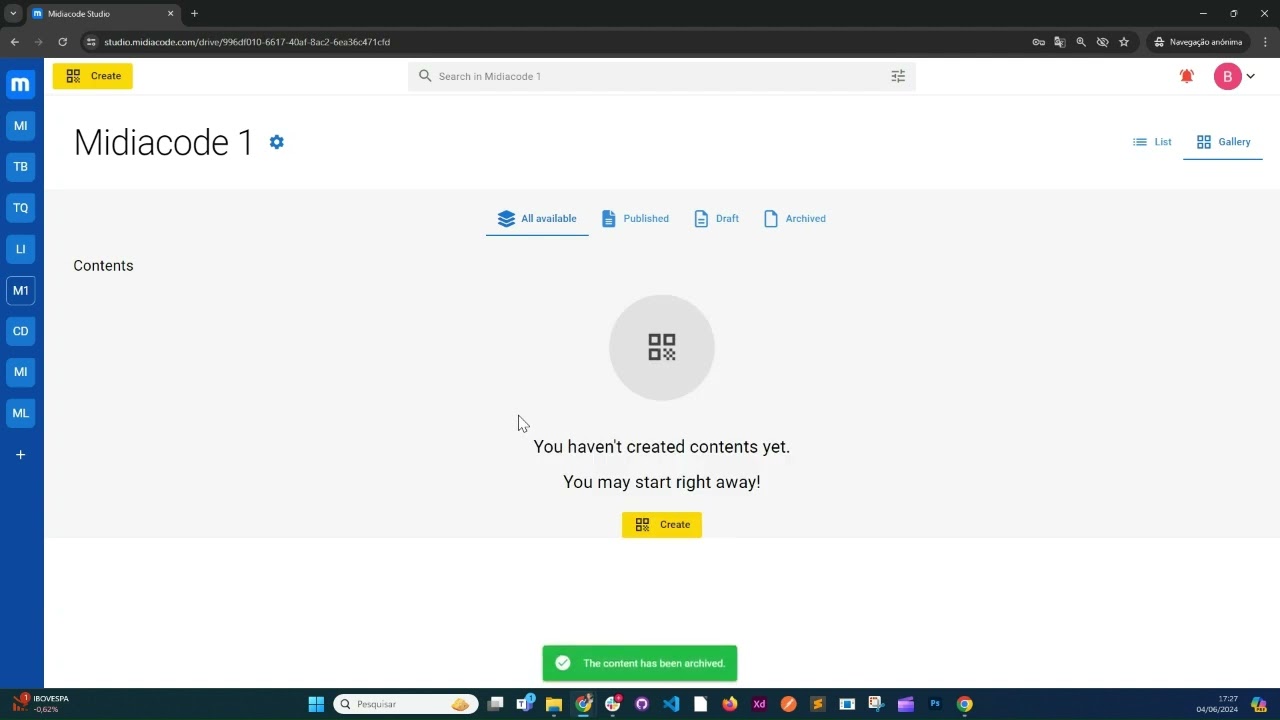Screen dimensions: 1280x720
Task: Click the Windows taskbar Pesquisar search box
Action: click(404, 704)
